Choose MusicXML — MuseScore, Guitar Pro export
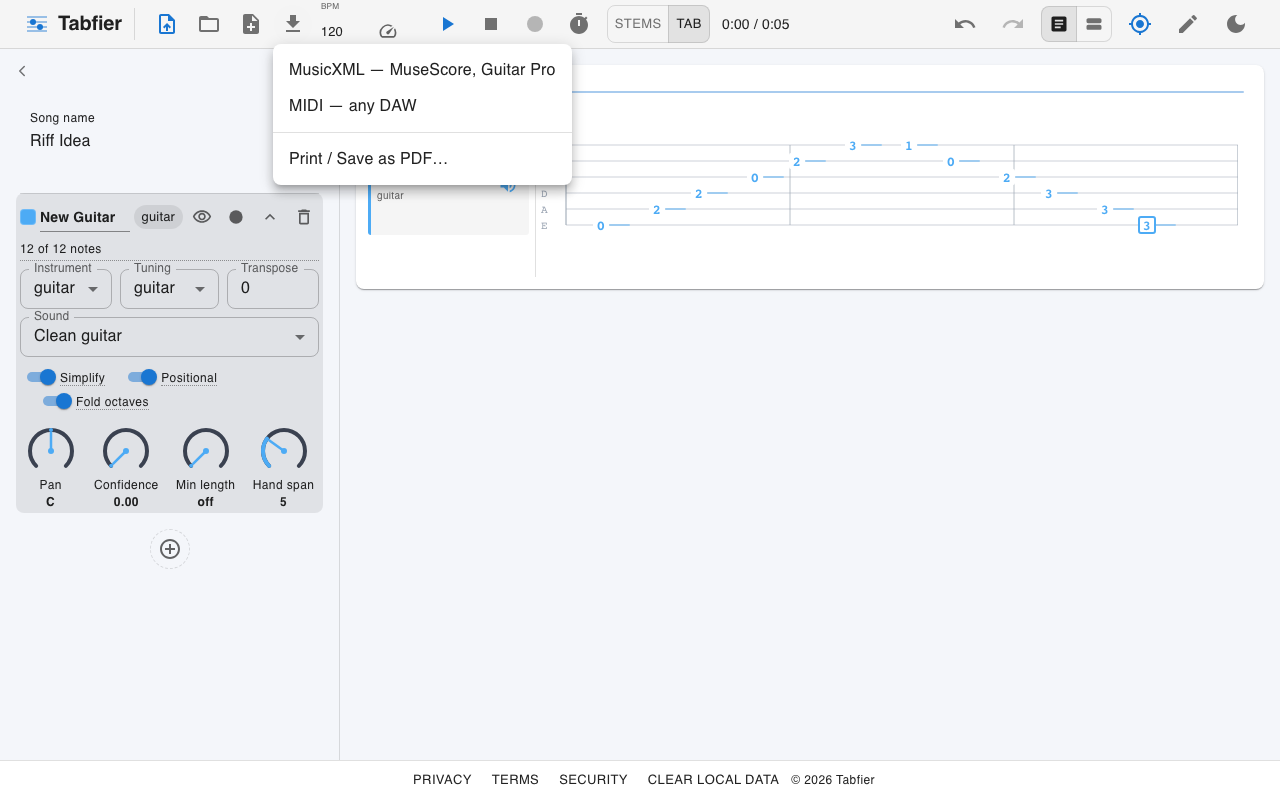The image size is (1280, 800). point(422,70)
